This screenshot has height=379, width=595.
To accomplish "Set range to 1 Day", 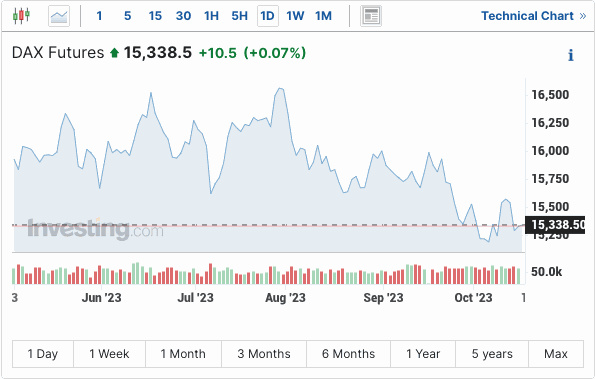I will [43, 354].
